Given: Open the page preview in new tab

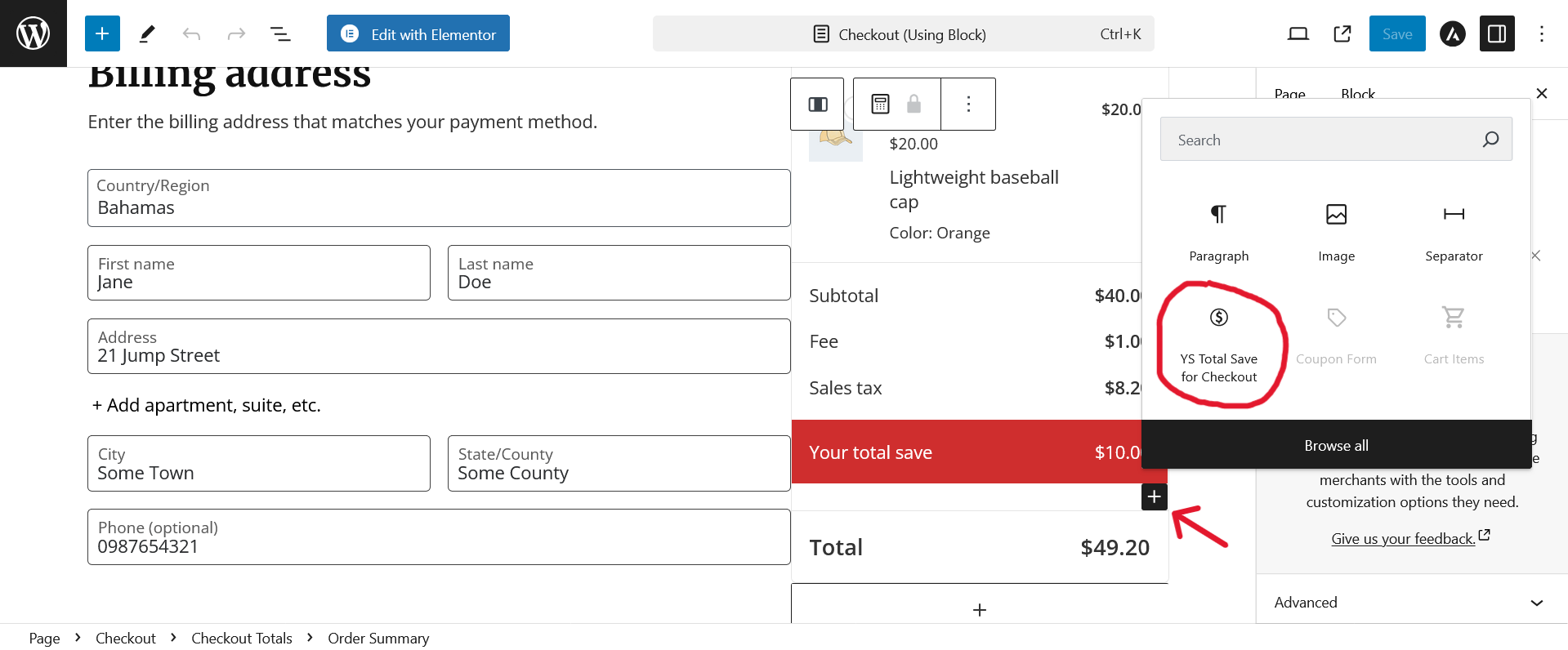Looking at the screenshot, I should tap(1342, 33).
